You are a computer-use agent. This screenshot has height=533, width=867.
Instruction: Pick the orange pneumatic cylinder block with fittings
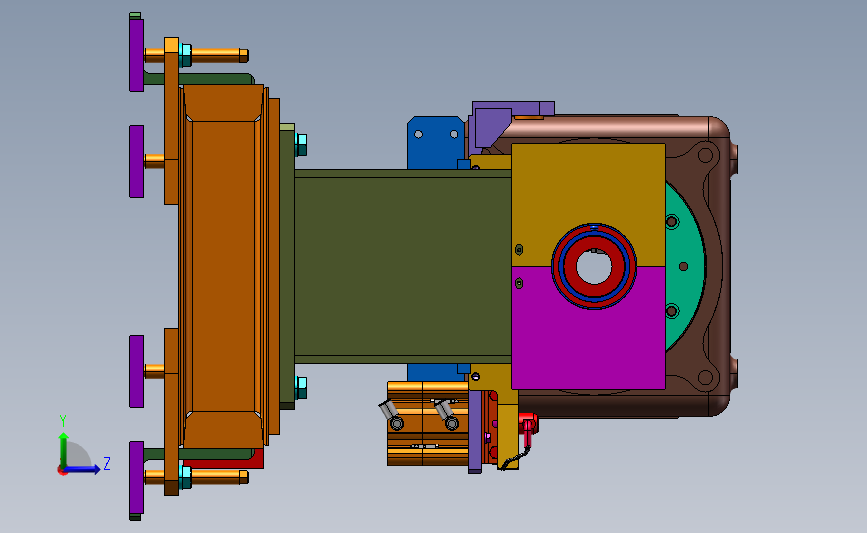427,424
